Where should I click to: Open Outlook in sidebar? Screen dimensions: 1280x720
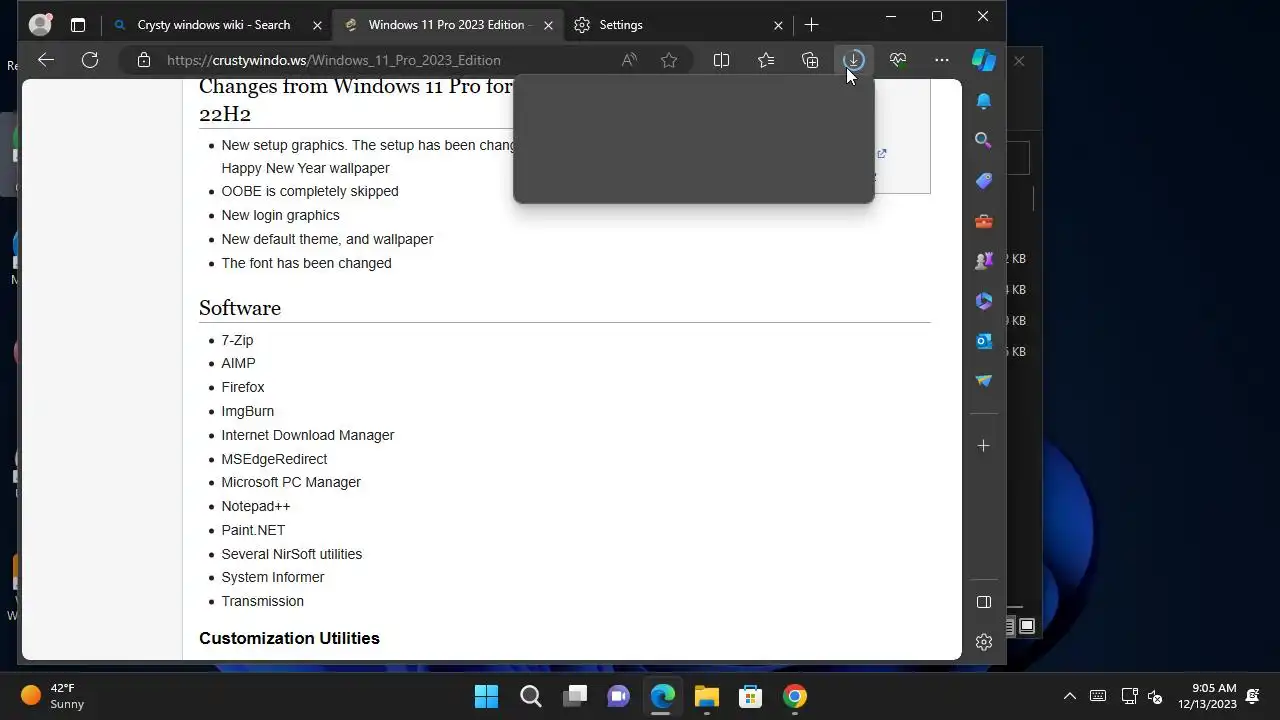(984, 341)
